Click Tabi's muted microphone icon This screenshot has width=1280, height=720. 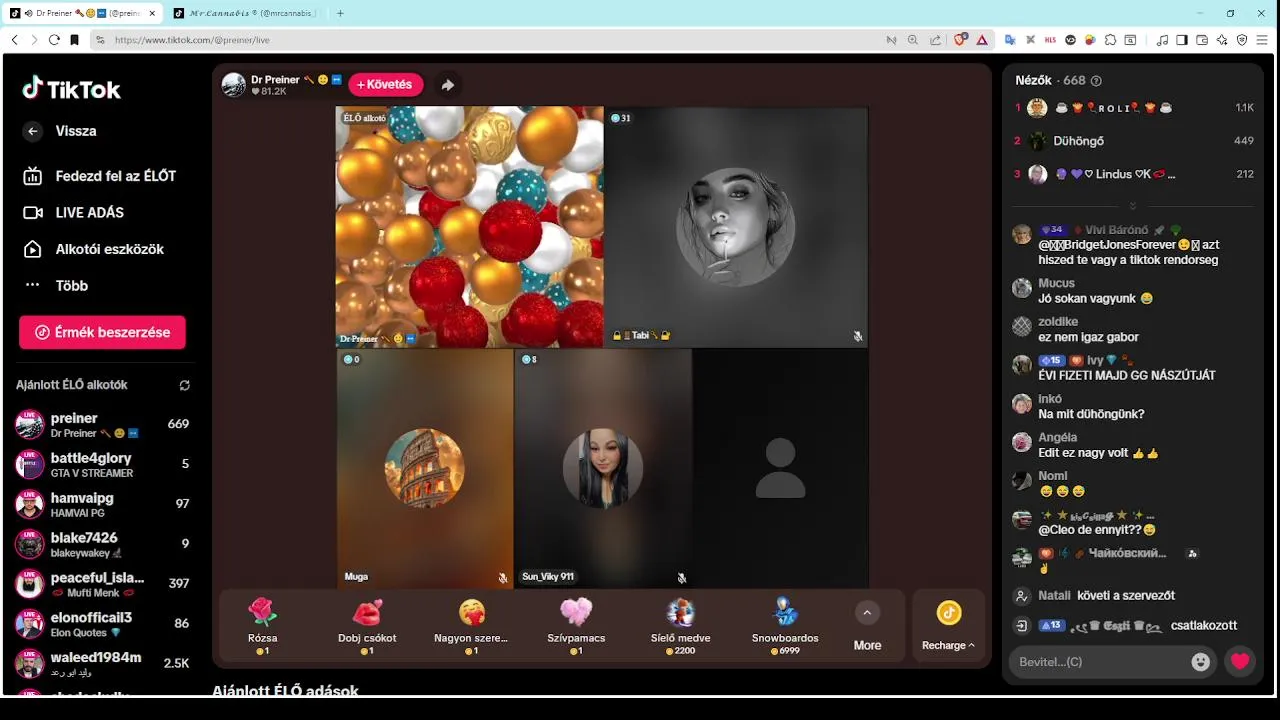pos(857,337)
